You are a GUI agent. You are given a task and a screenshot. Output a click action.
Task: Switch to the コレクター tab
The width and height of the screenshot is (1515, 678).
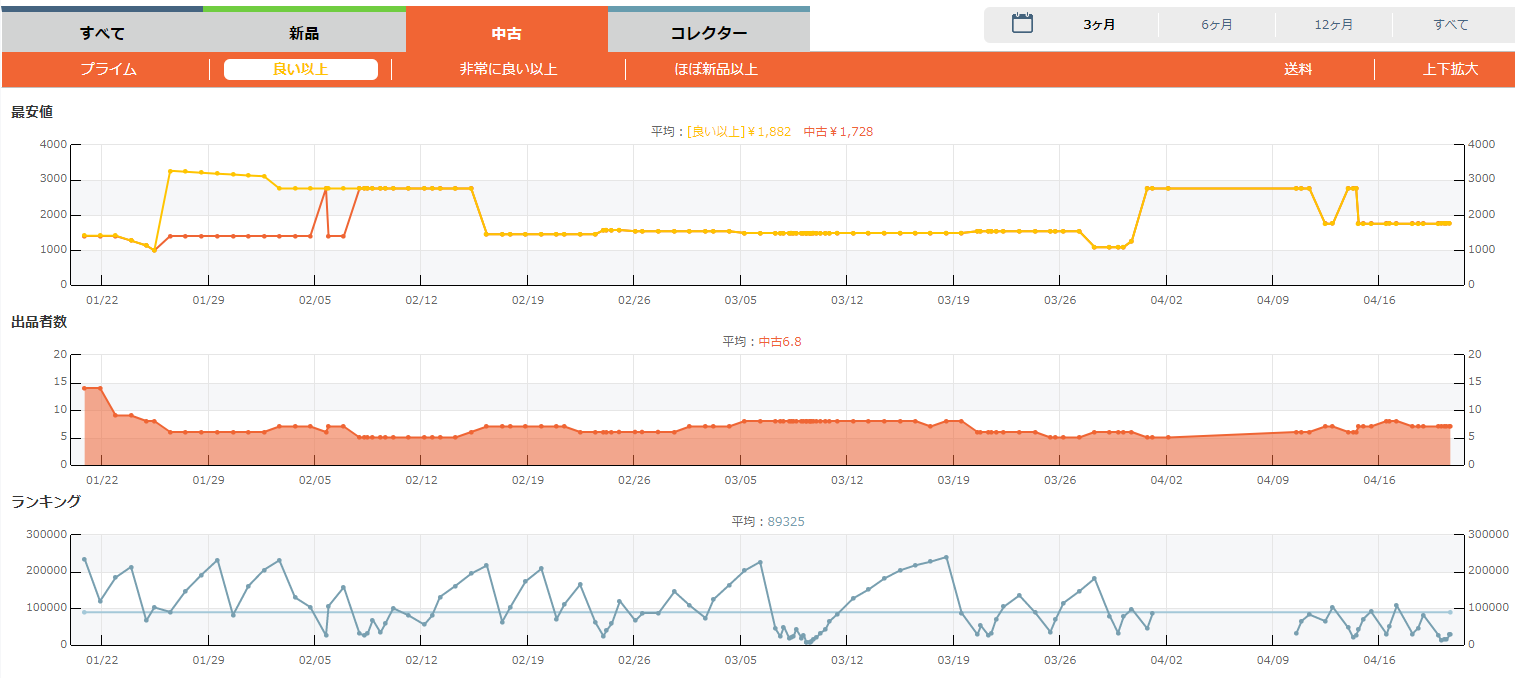[x=708, y=33]
